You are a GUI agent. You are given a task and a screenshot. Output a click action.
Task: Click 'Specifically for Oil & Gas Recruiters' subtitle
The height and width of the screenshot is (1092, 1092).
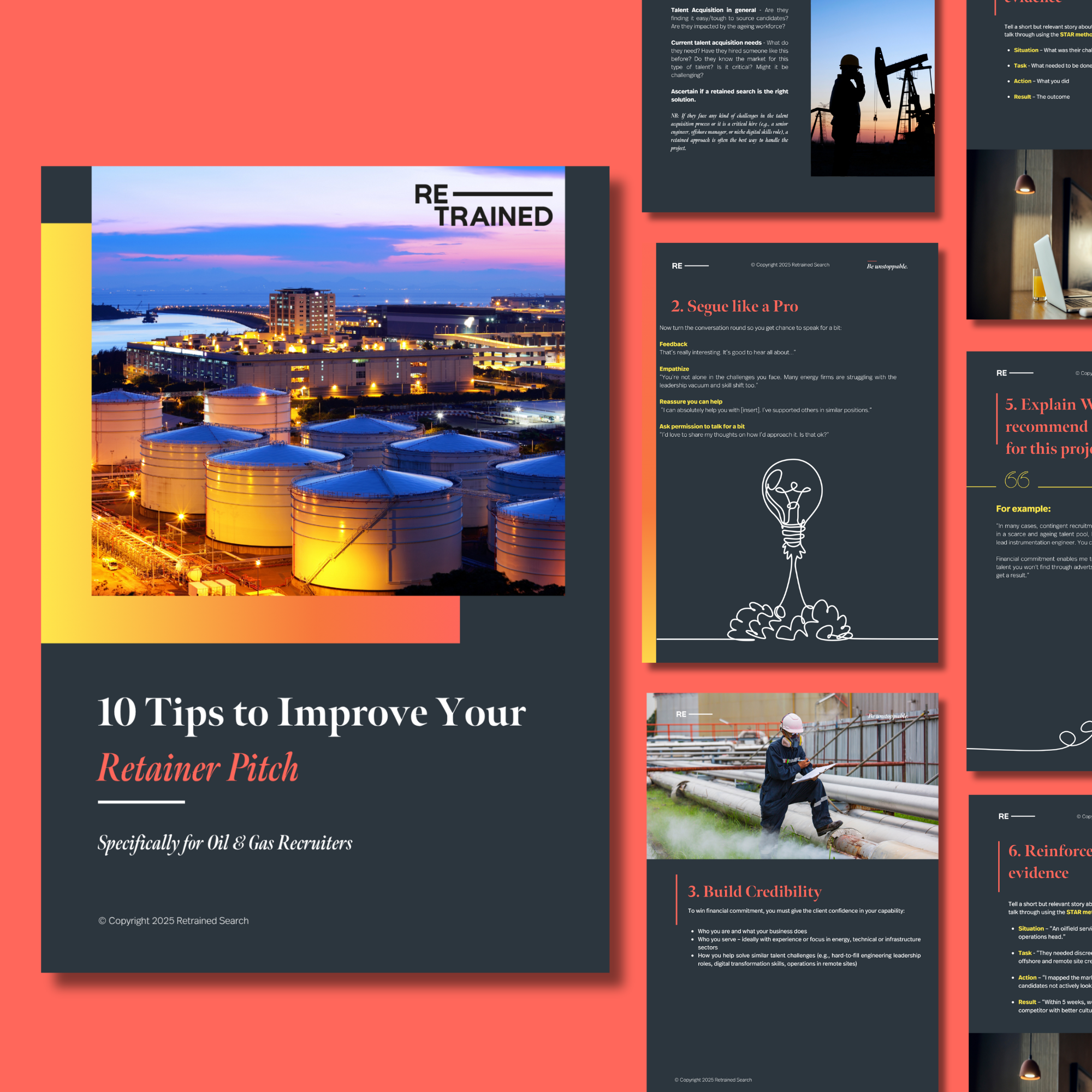pos(225,842)
